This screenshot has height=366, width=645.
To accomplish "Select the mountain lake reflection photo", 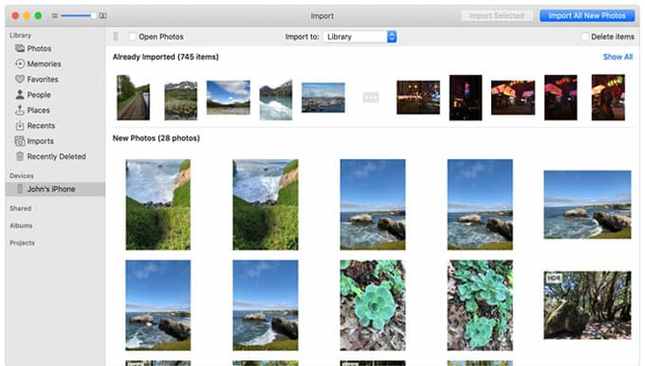I will point(276,100).
